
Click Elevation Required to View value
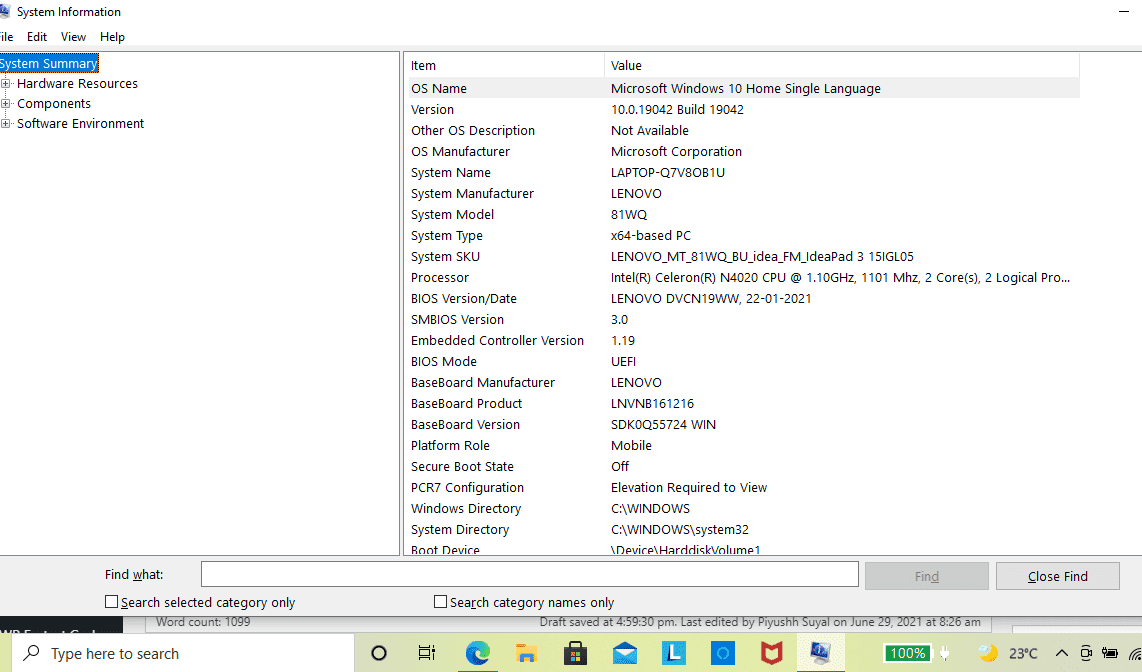(x=688, y=488)
